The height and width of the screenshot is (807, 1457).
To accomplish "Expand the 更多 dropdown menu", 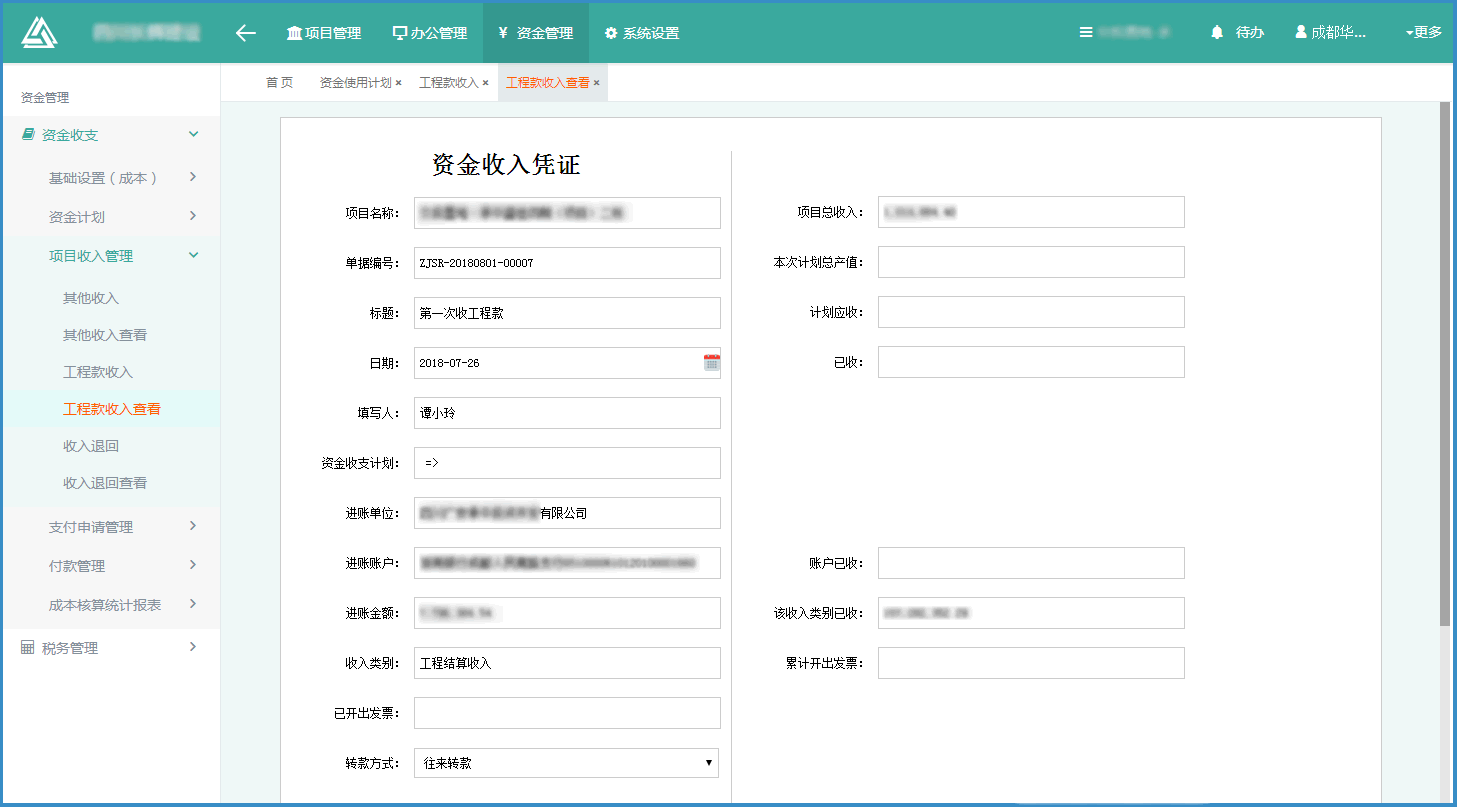I will (1423, 33).
